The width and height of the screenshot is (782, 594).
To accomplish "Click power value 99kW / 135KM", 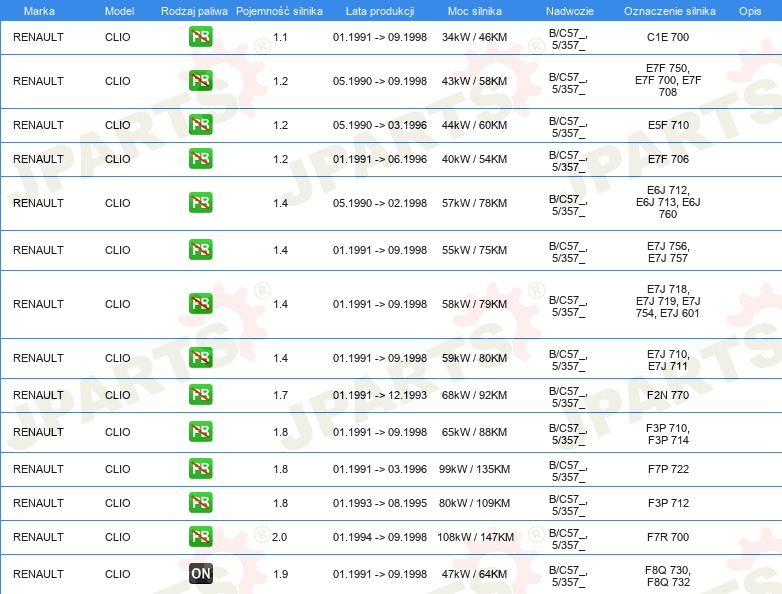I will (474, 469).
